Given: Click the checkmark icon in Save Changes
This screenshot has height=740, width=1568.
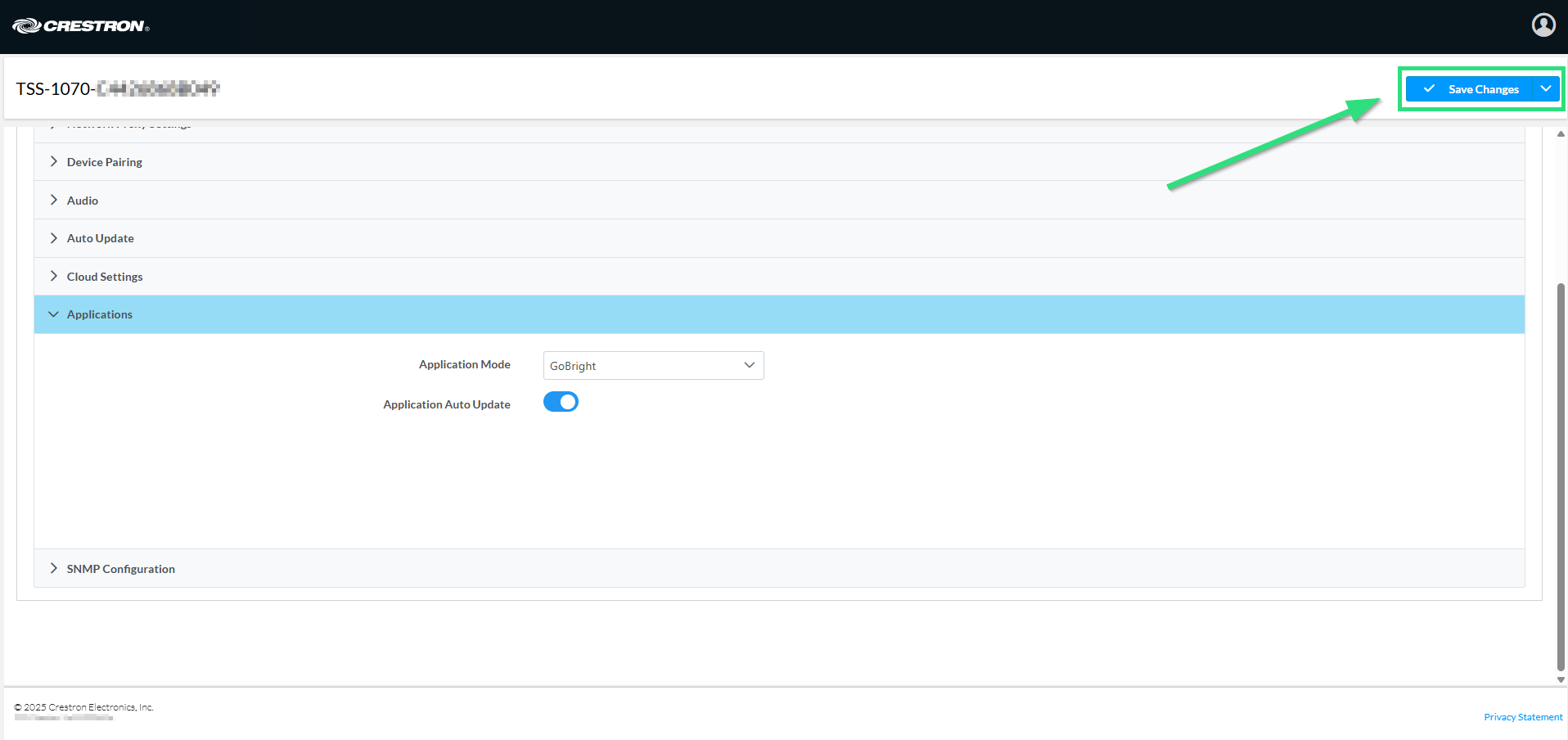Looking at the screenshot, I should pos(1429,89).
